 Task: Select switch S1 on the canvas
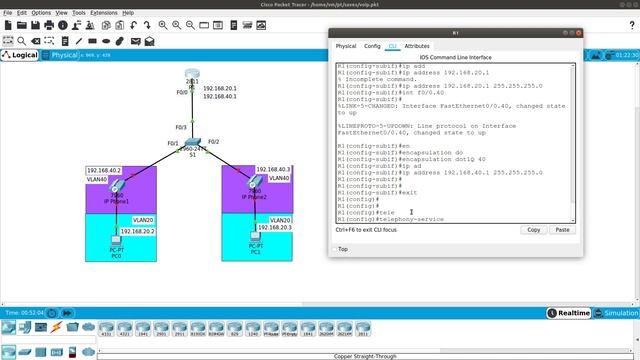tap(192, 142)
